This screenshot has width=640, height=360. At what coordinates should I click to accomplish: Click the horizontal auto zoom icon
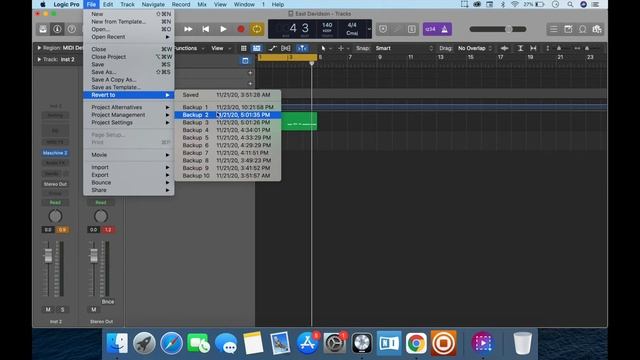point(533,48)
